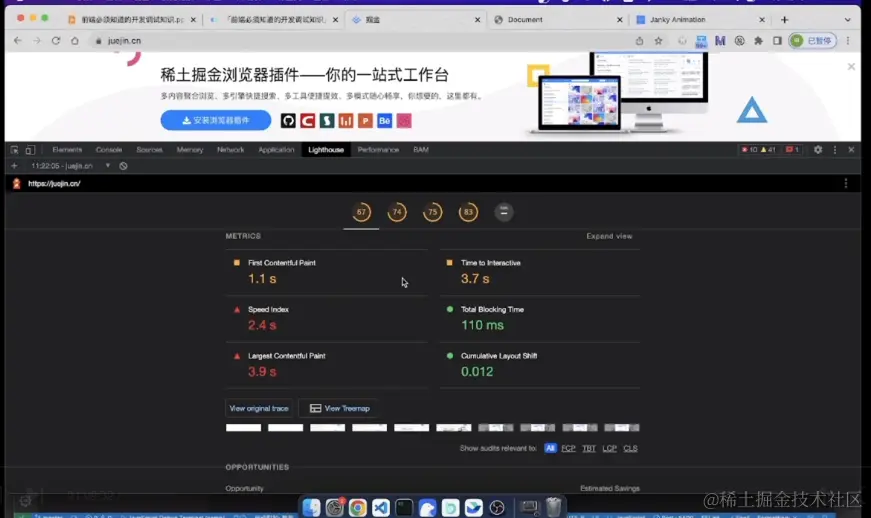Viewport: 871px width, 518px height.
Task: Open Visual Studio Code from the dock
Action: [381, 507]
